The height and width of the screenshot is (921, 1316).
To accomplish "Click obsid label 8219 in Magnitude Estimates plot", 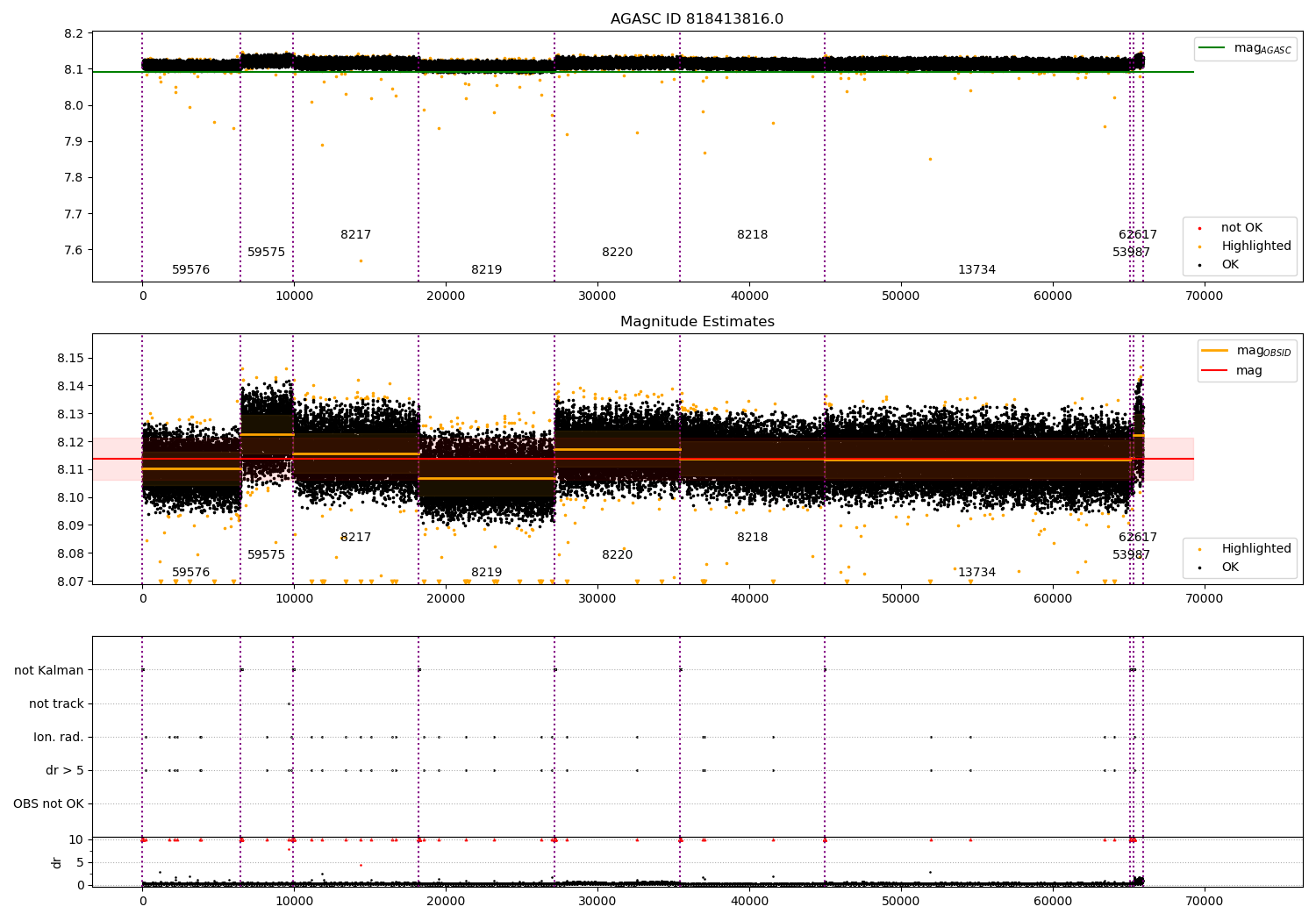I will coord(487,573).
